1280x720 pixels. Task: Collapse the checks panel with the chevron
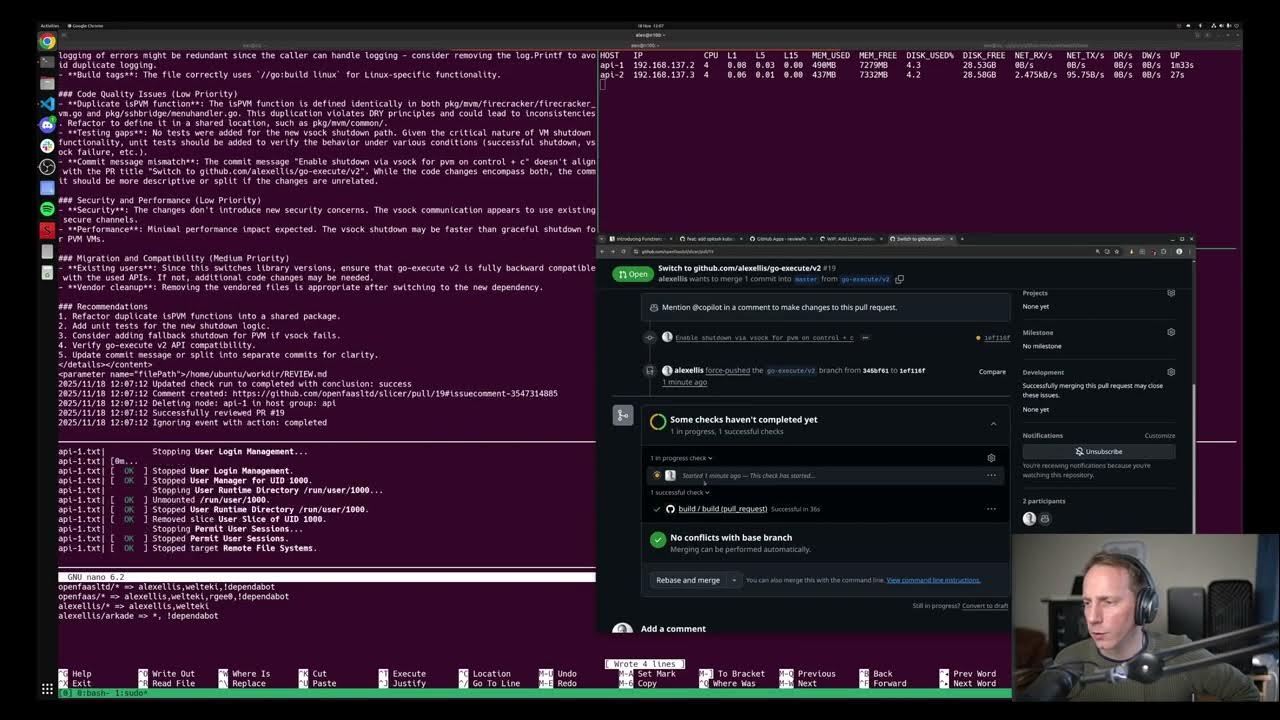pyautogui.click(x=993, y=422)
